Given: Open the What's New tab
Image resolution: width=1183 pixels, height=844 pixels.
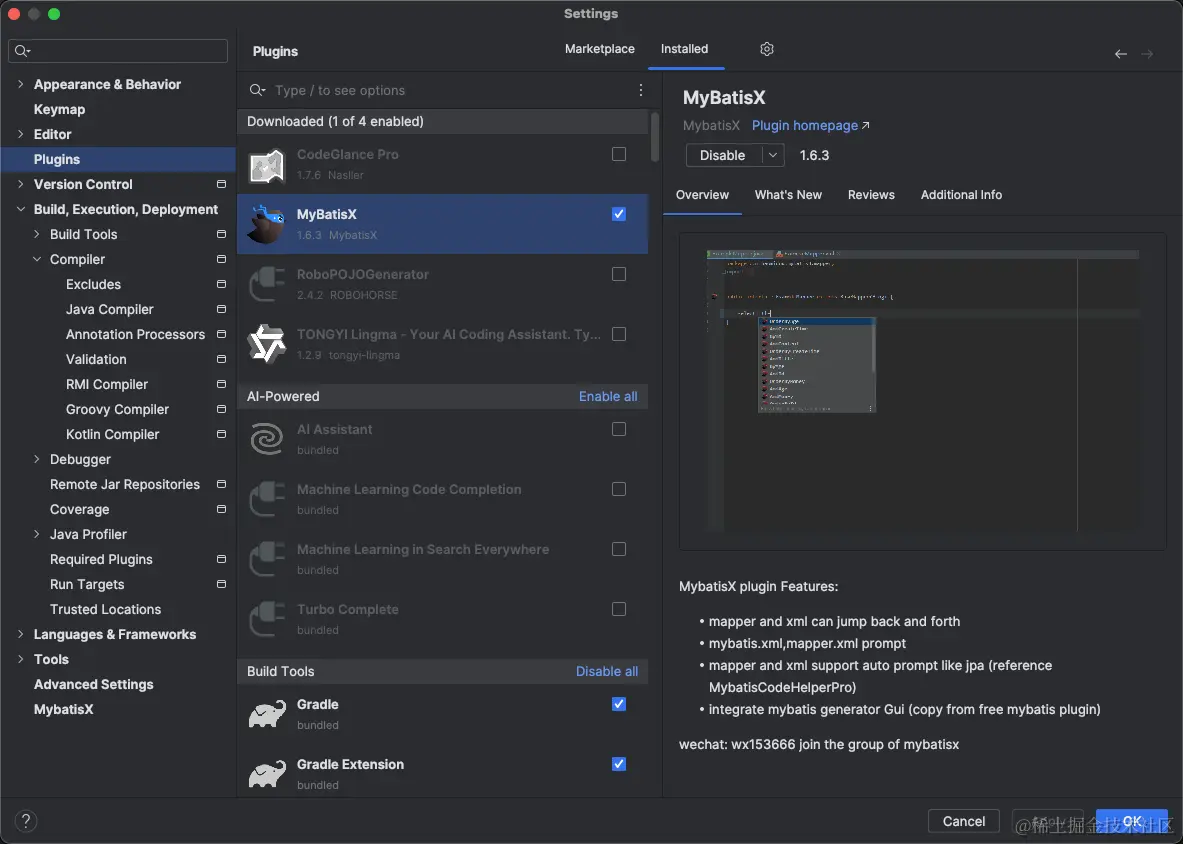Looking at the screenshot, I should tap(788, 195).
